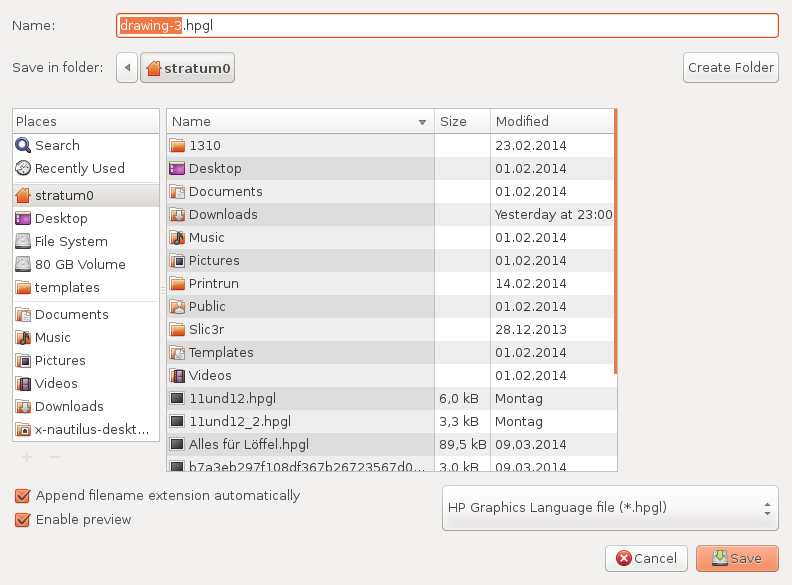Disable the Enable preview checkbox

pos(22,520)
